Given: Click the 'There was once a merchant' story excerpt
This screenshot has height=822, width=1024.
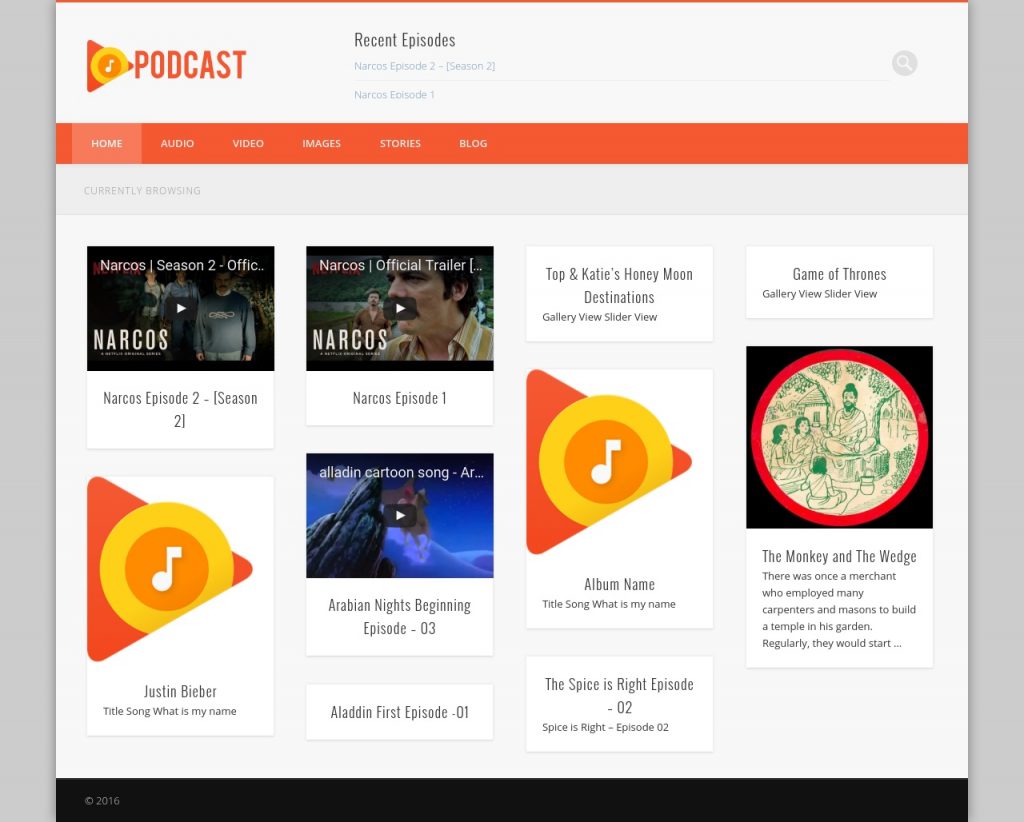Looking at the screenshot, I should tap(839, 610).
